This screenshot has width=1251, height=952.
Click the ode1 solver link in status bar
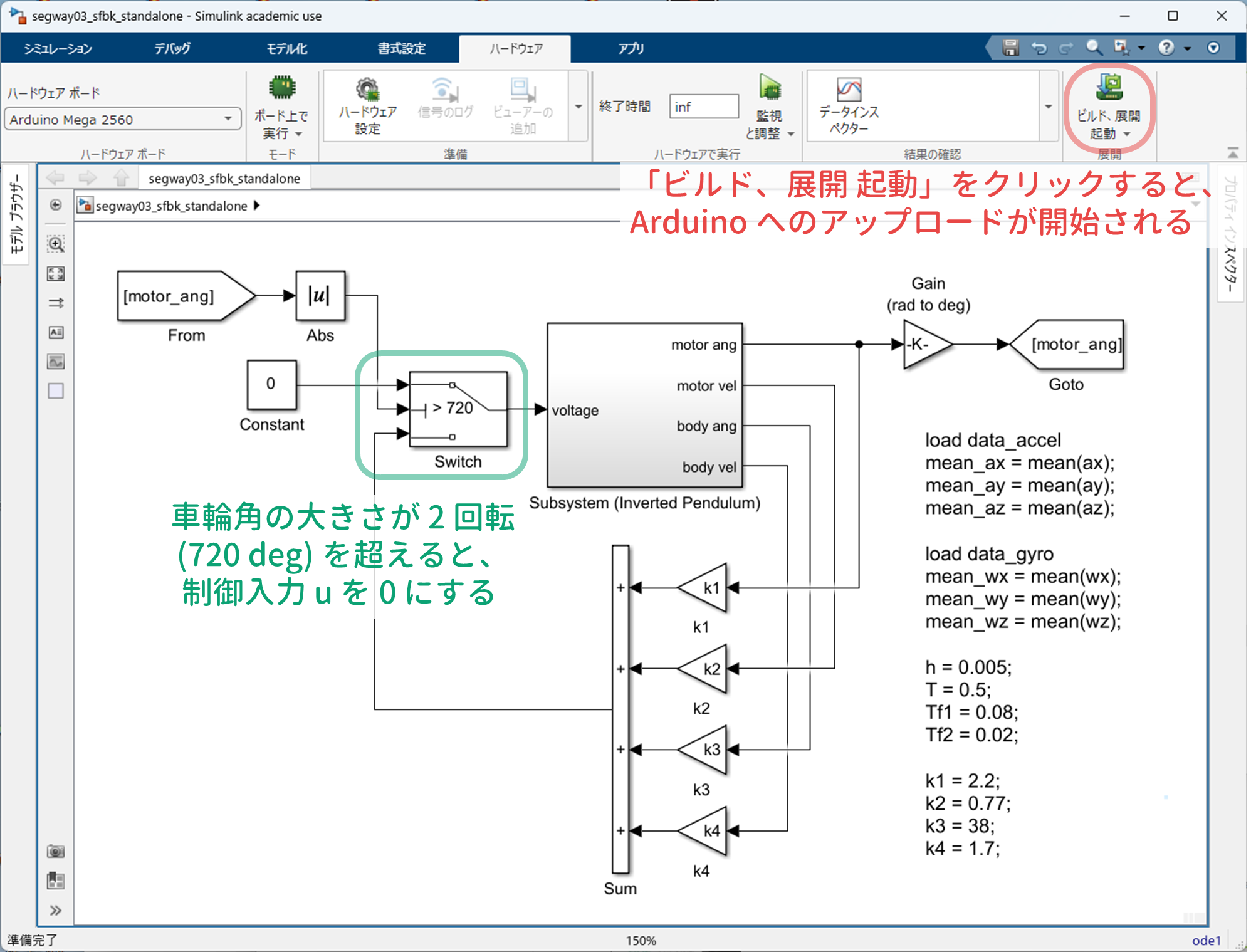point(1206,940)
